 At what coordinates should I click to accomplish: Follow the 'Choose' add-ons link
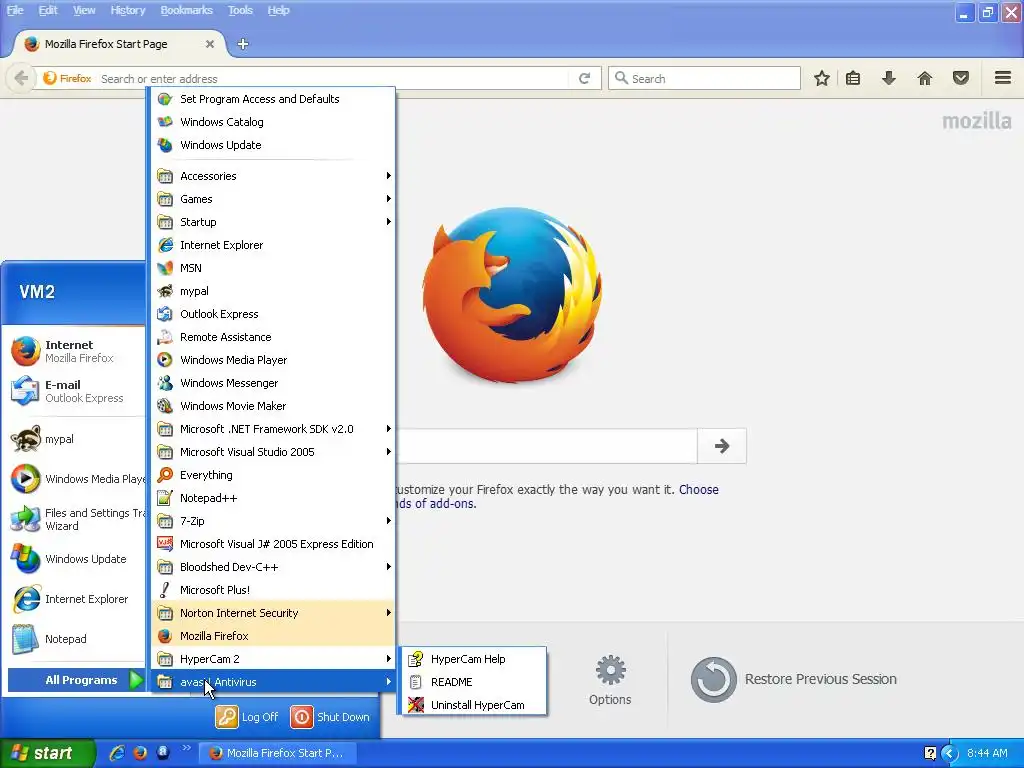[x=699, y=489]
